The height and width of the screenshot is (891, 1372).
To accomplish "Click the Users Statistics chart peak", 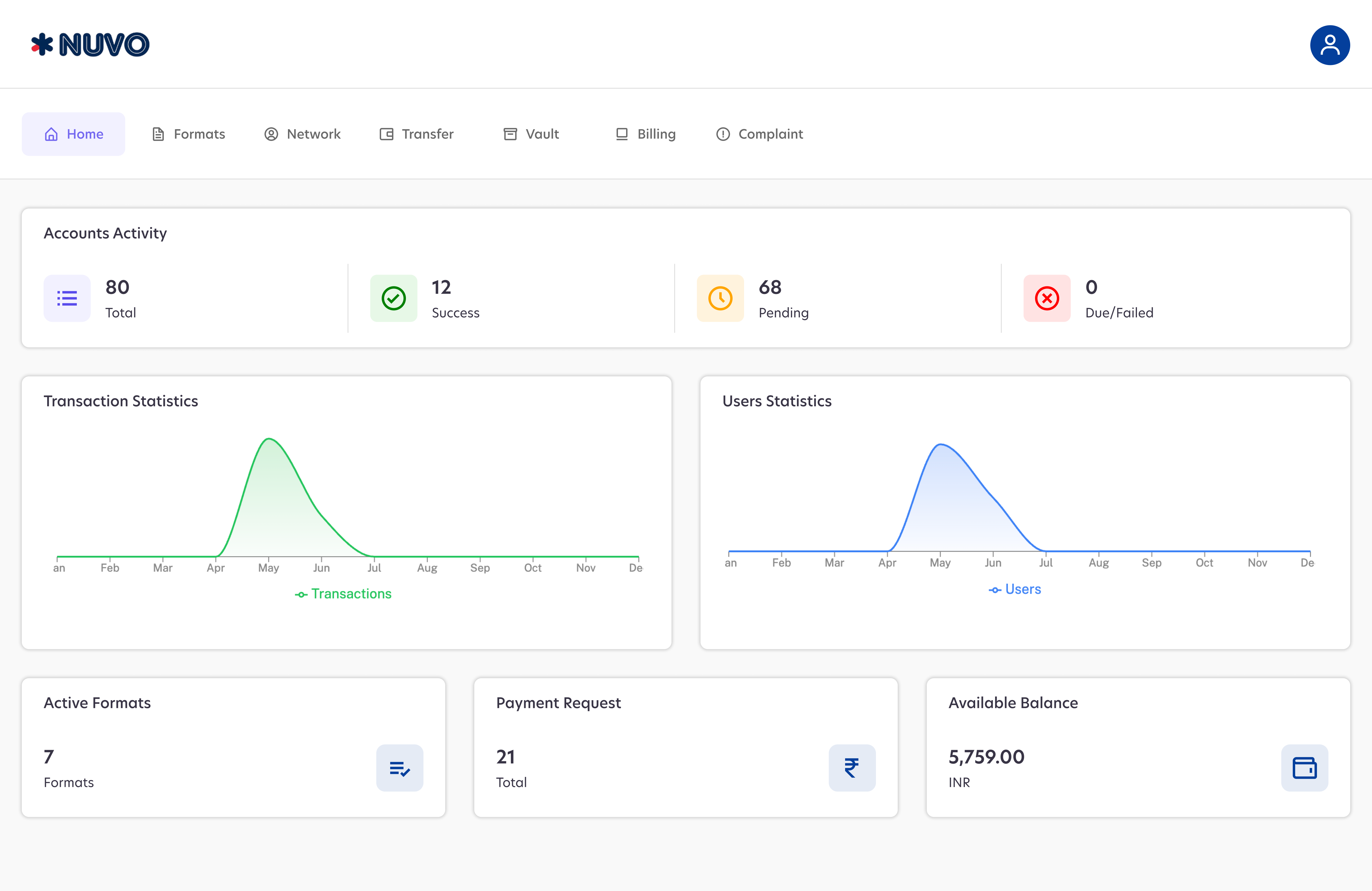I will tap(940, 445).
